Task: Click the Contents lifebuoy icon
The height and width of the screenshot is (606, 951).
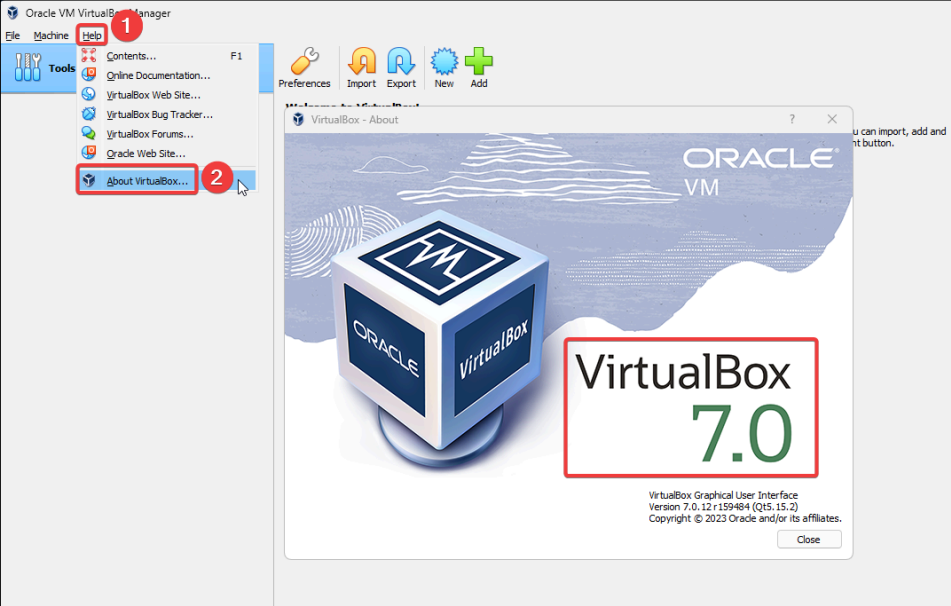Action: [x=89, y=55]
